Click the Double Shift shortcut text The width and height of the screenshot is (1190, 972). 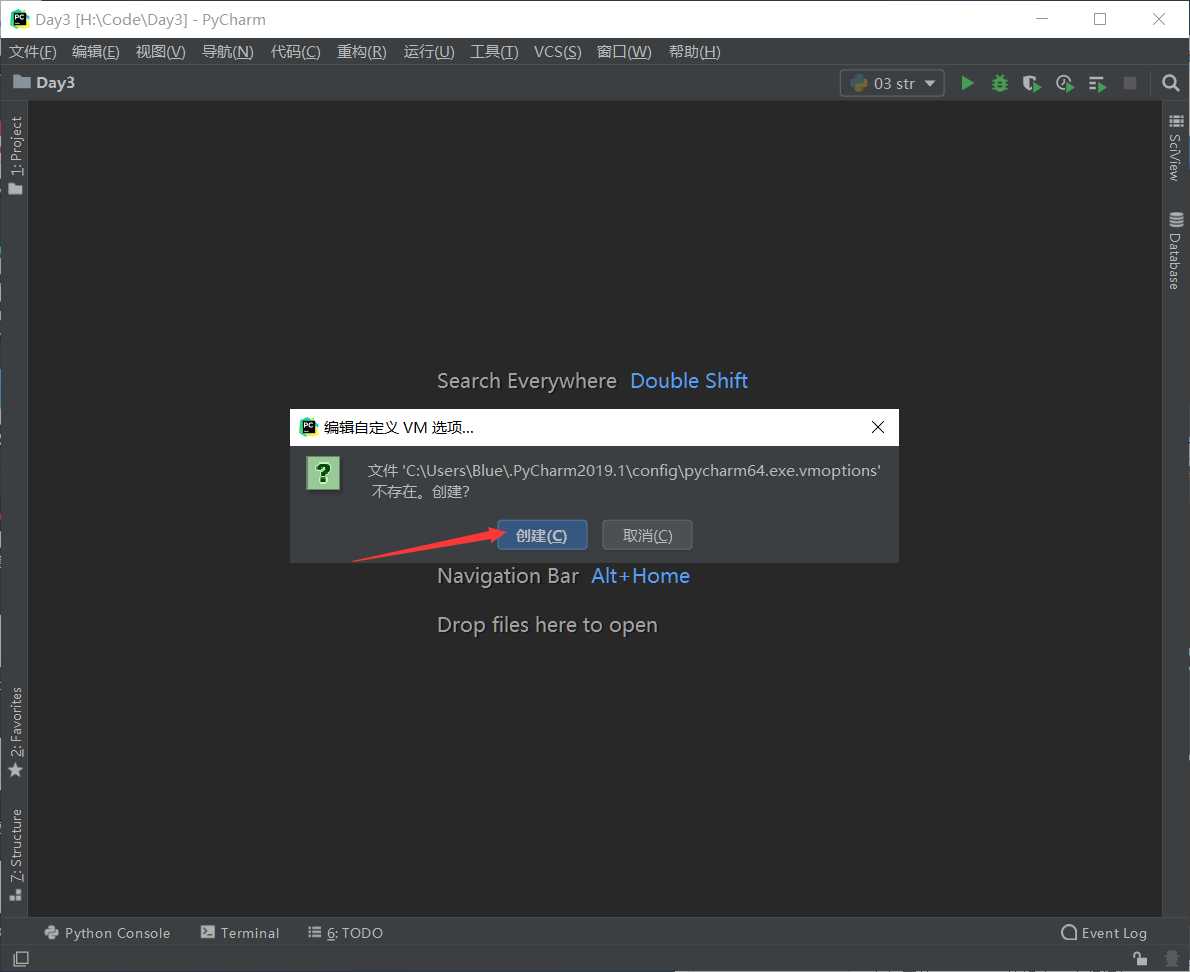click(x=689, y=381)
